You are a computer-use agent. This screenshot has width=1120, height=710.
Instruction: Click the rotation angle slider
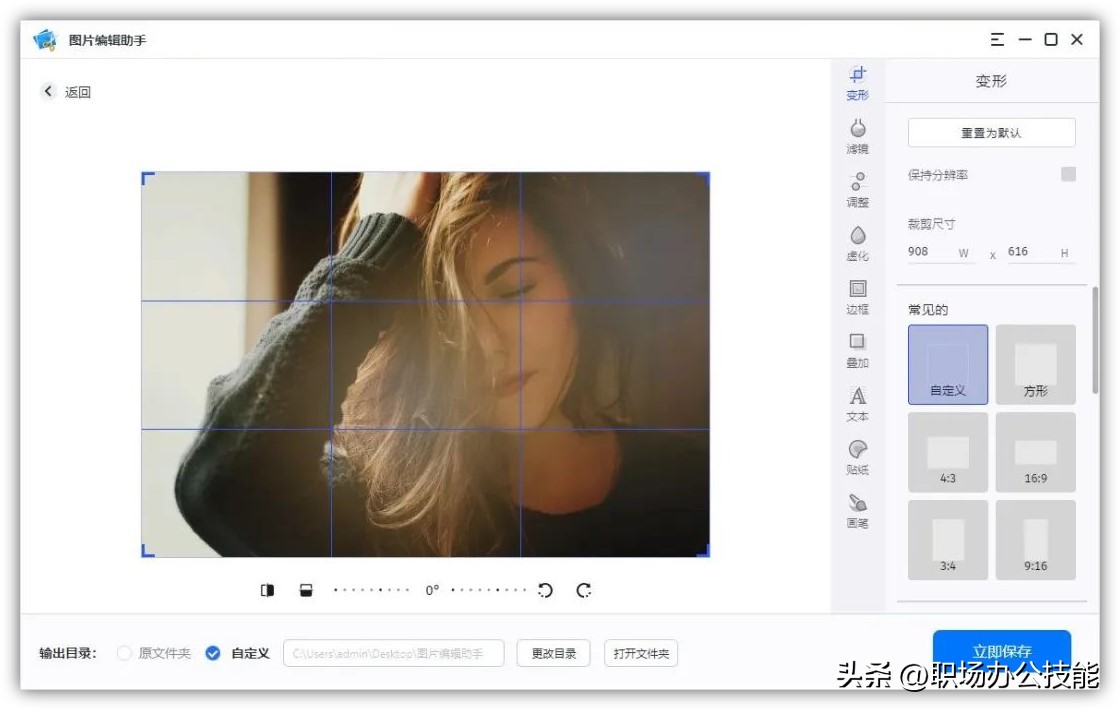pos(430,590)
